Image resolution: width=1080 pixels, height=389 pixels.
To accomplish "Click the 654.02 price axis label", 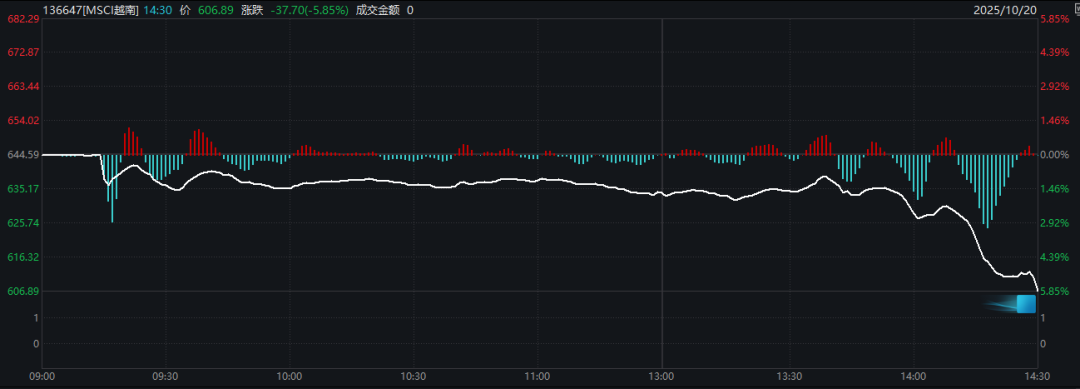I will click(23, 120).
